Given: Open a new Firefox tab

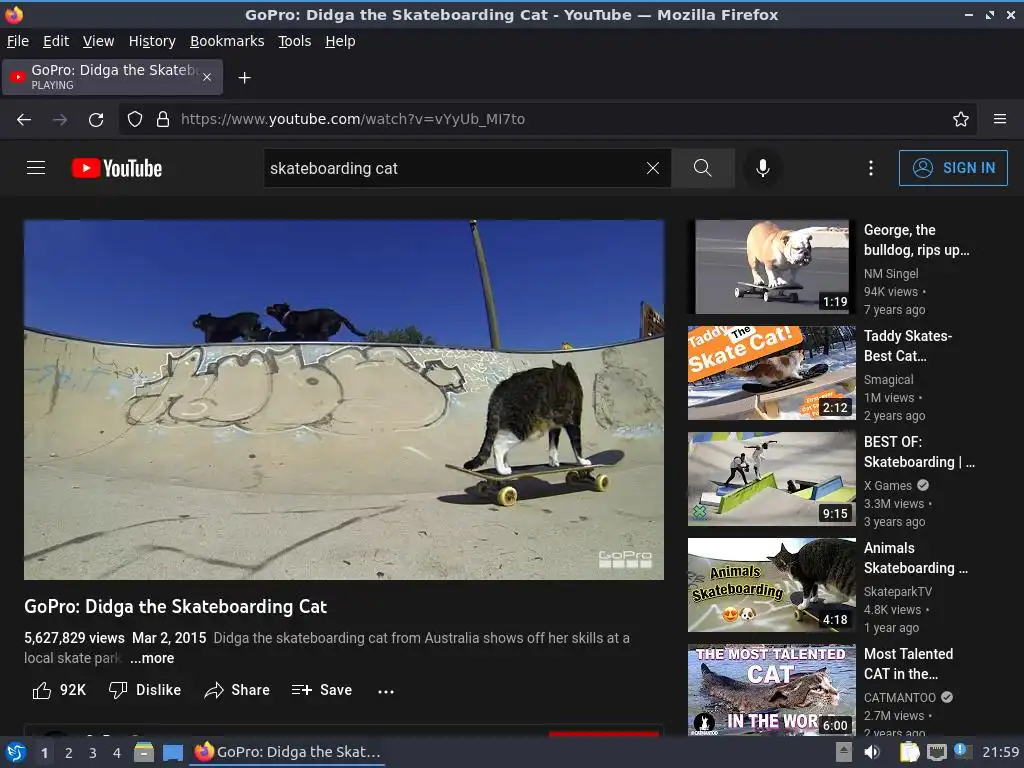Looking at the screenshot, I should [244, 78].
